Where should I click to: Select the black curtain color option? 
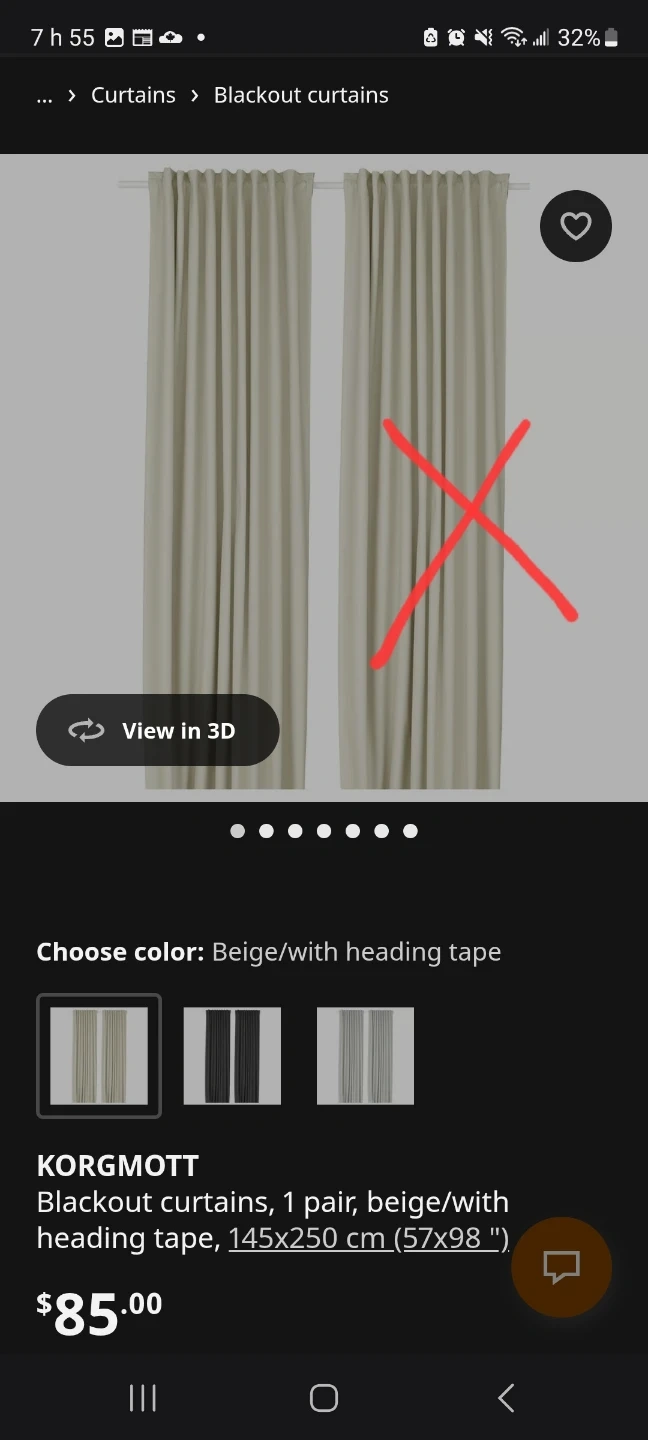tap(232, 1055)
